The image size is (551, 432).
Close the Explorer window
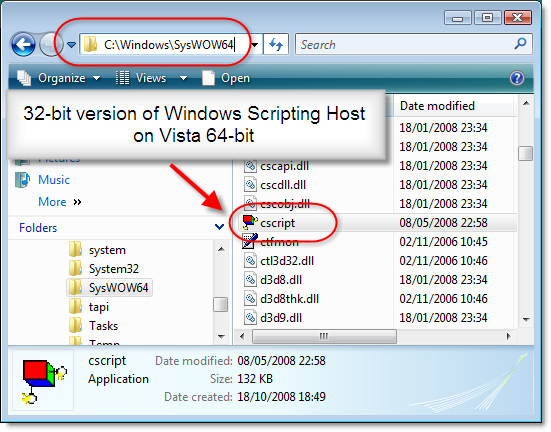click(518, 18)
